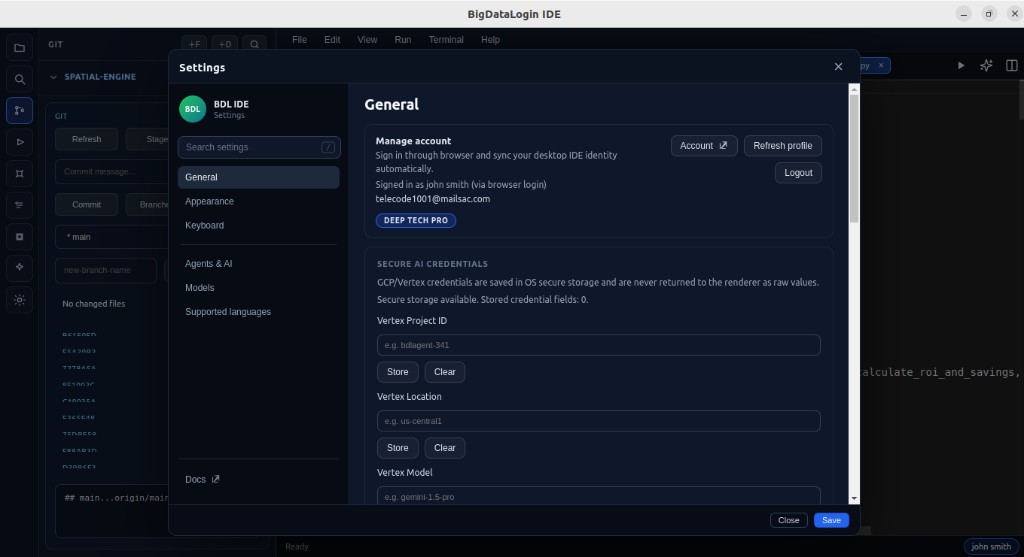Viewport: 1024px width, 557px height.
Task: Collapse the SPATIAL-ENGINE tree section
Action: point(54,77)
